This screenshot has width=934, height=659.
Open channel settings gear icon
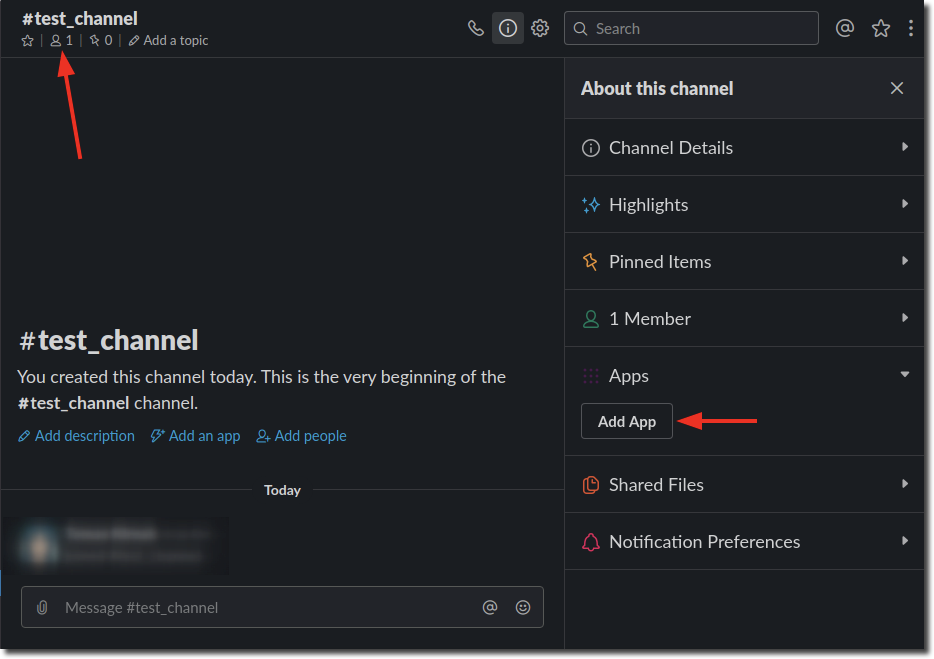click(x=540, y=28)
